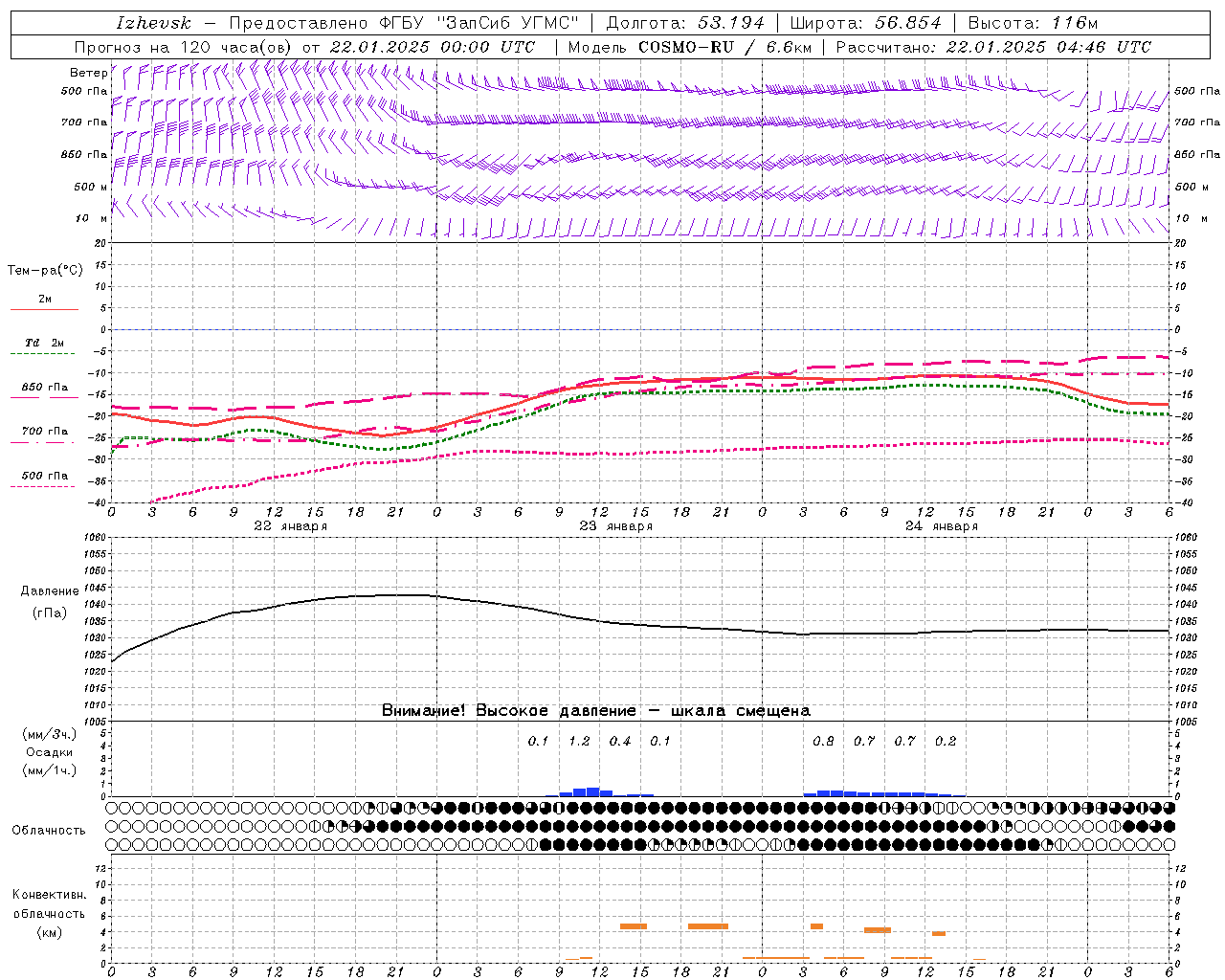Click the (мм/1ч.) units label
Image resolution: width=1225 pixels, height=980 pixels.
(49, 770)
